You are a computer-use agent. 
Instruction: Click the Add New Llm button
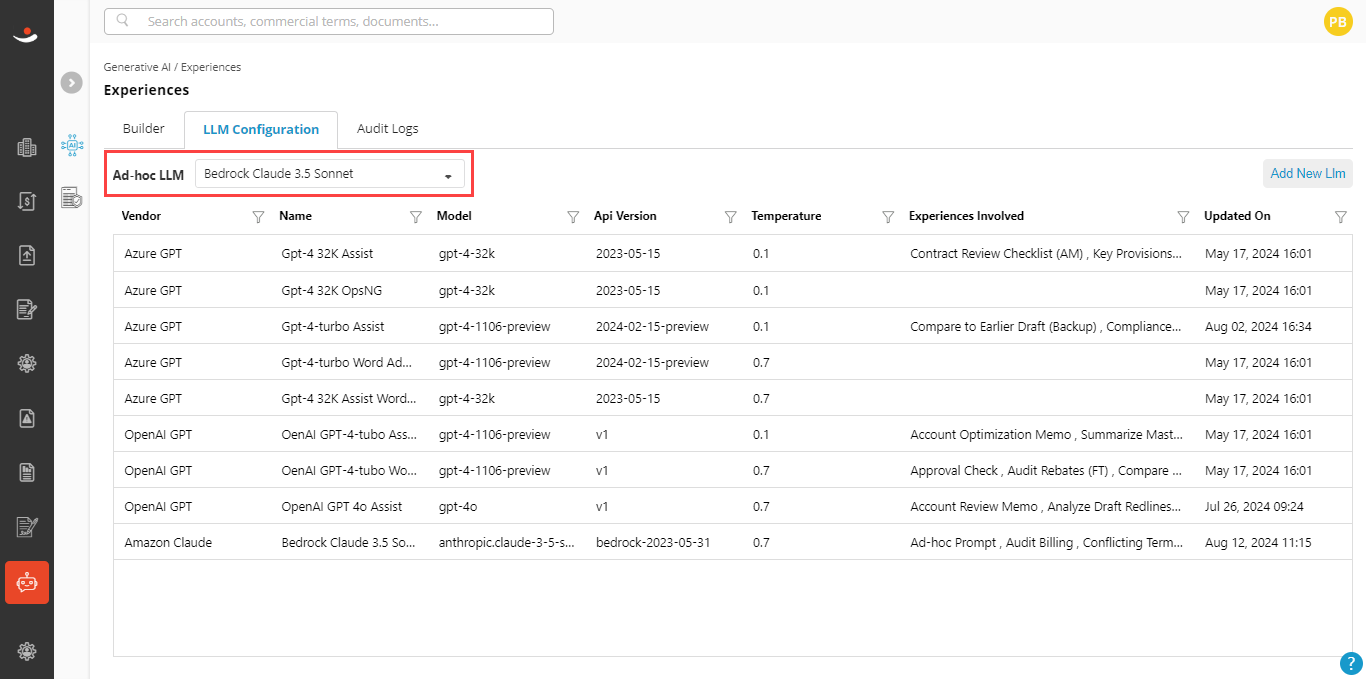tap(1308, 173)
